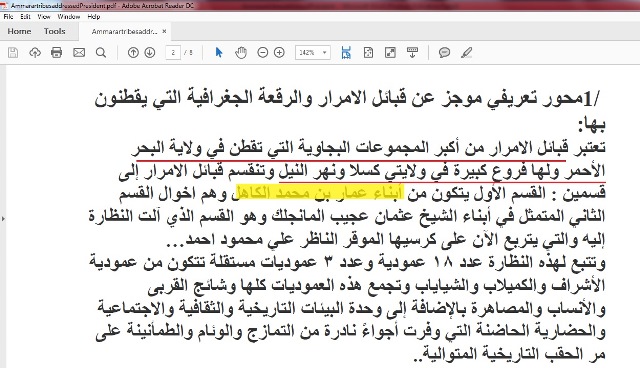
Task: Click the page number field
Action: [x=173, y=53]
